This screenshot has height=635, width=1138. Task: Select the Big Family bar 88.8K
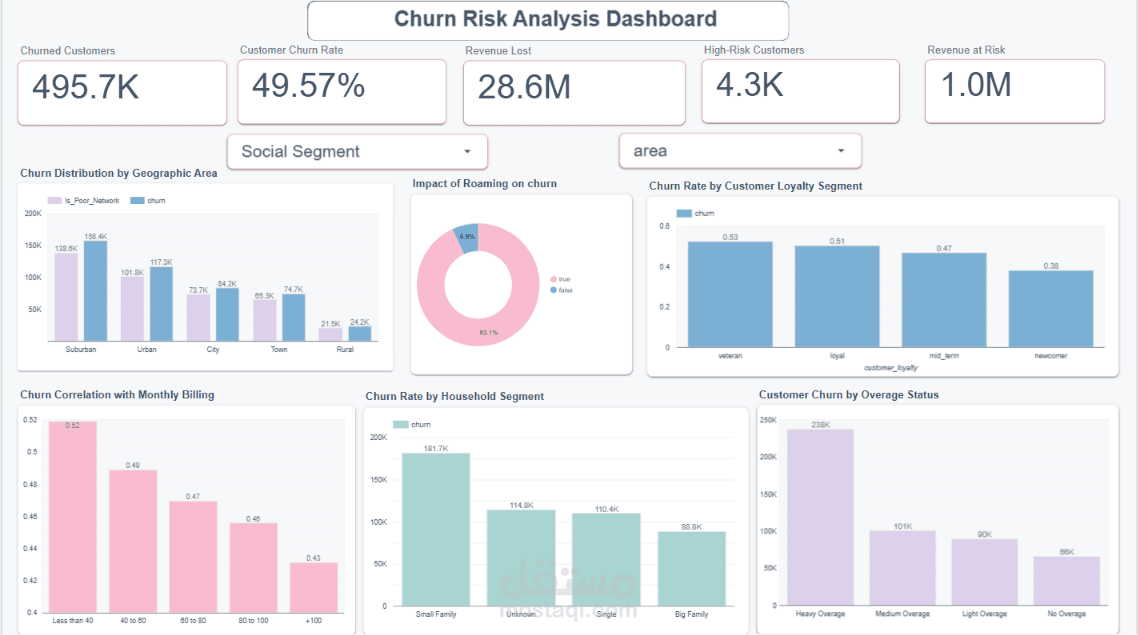692,569
